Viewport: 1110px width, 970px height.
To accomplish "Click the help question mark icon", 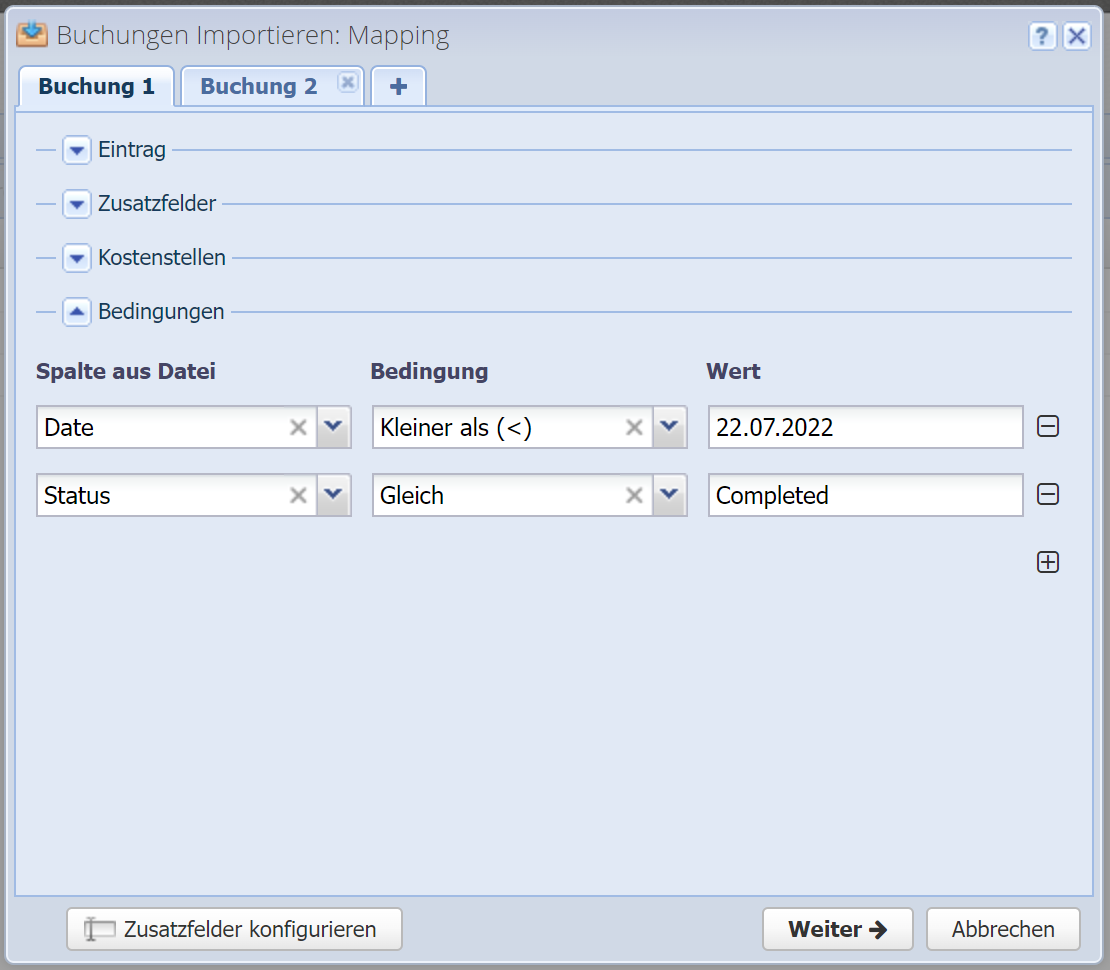I will point(1042,37).
